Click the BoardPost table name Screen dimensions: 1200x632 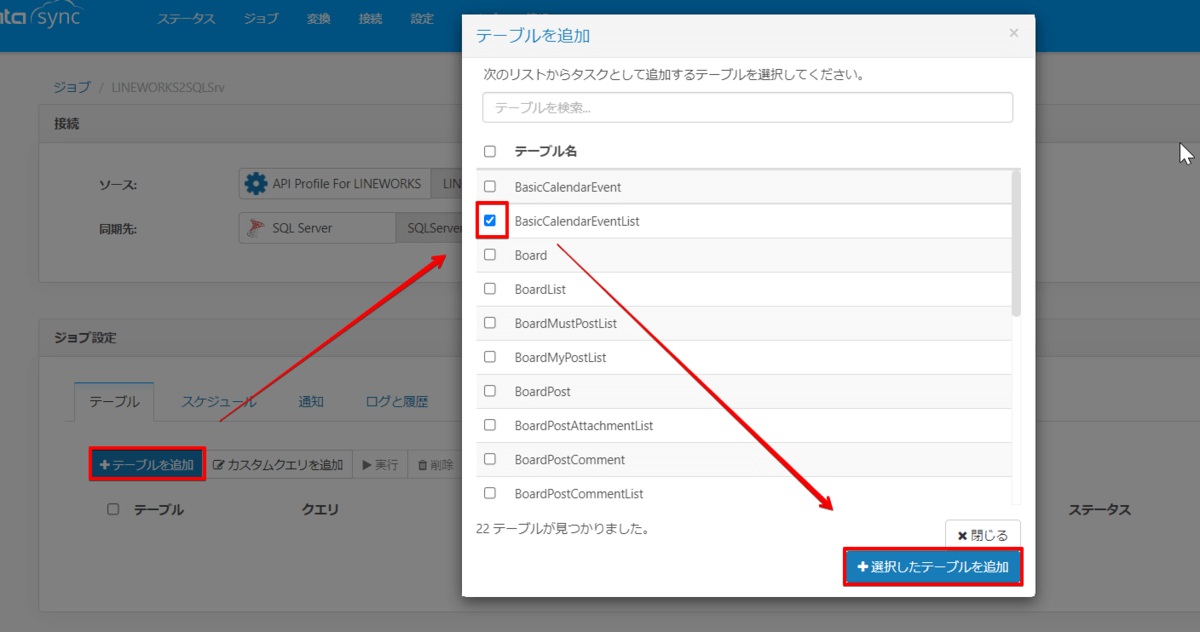coord(543,390)
